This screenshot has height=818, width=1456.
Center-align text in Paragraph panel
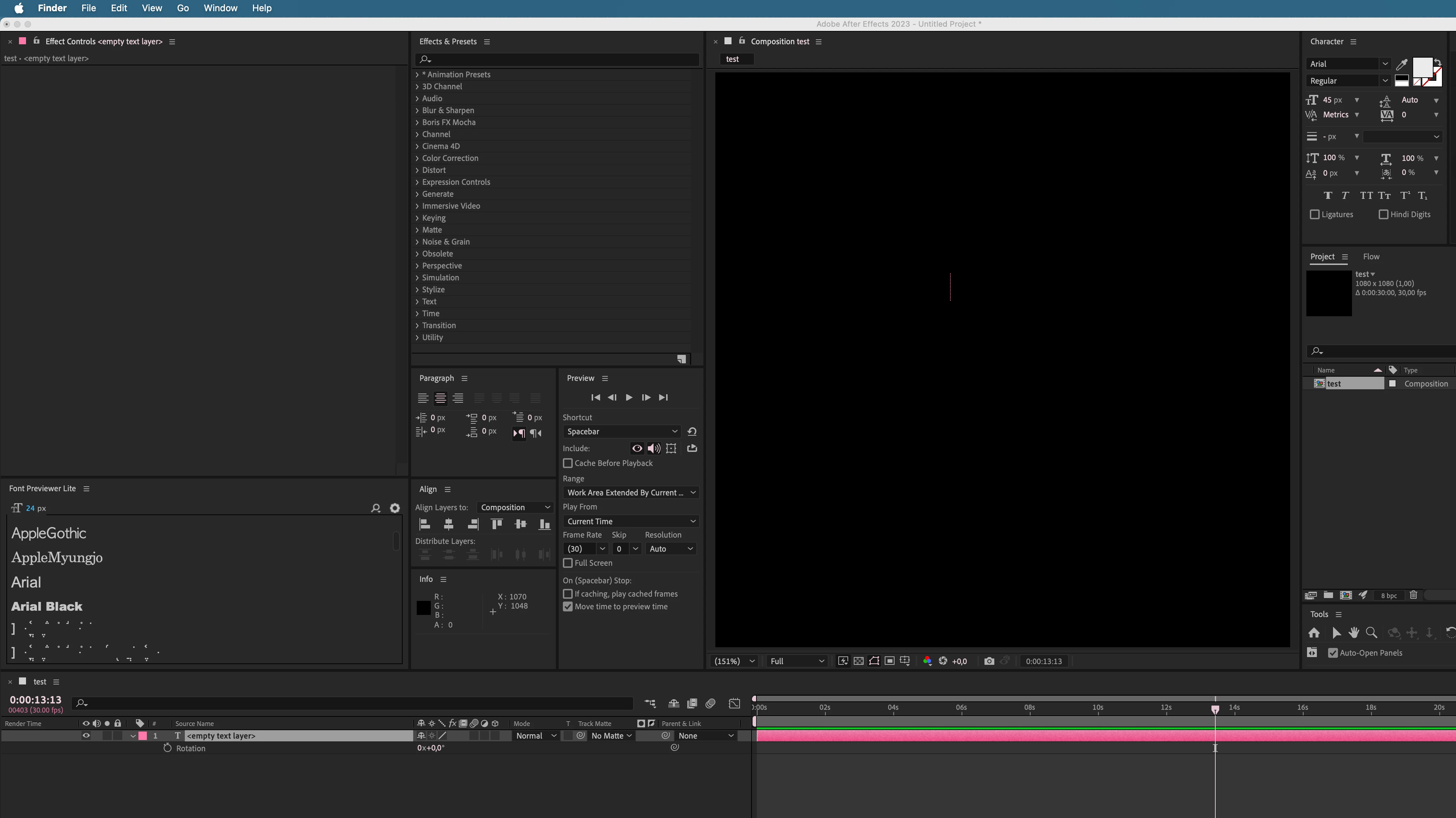click(x=440, y=398)
